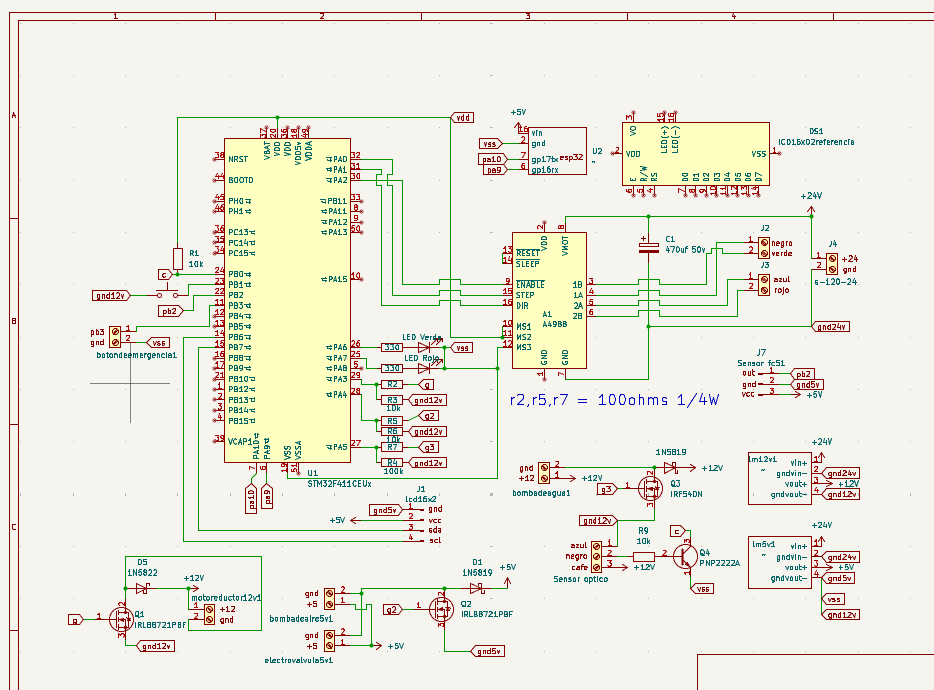Select the vdd power symbol above U1
Screen dimensions: 934x690
pyautogui.click(x=461, y=116)
